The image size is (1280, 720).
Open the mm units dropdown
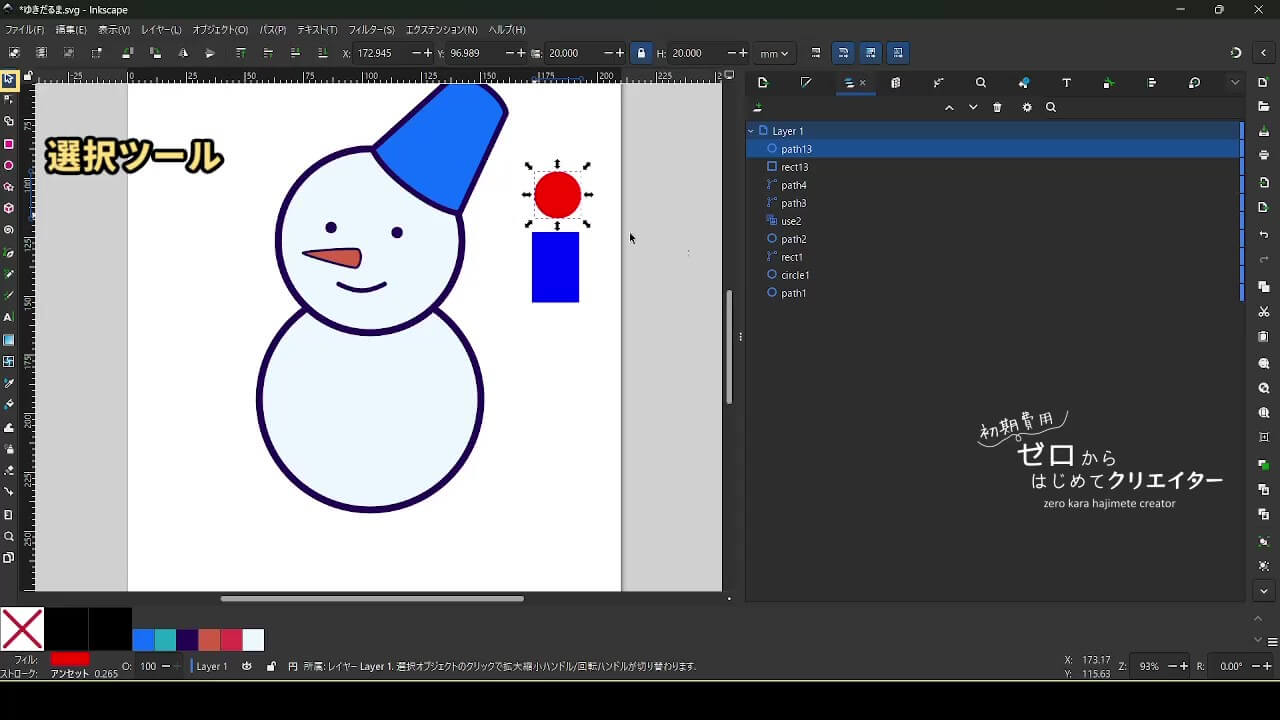[774, 53]
